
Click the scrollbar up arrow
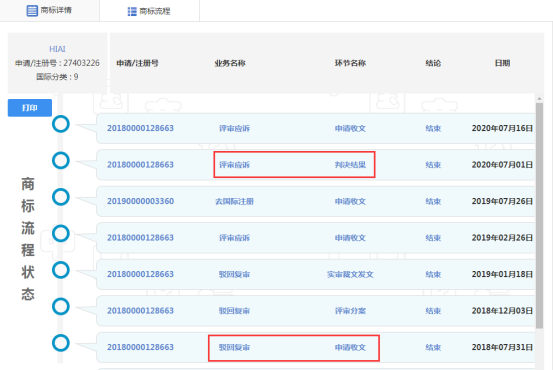(539, 98)
